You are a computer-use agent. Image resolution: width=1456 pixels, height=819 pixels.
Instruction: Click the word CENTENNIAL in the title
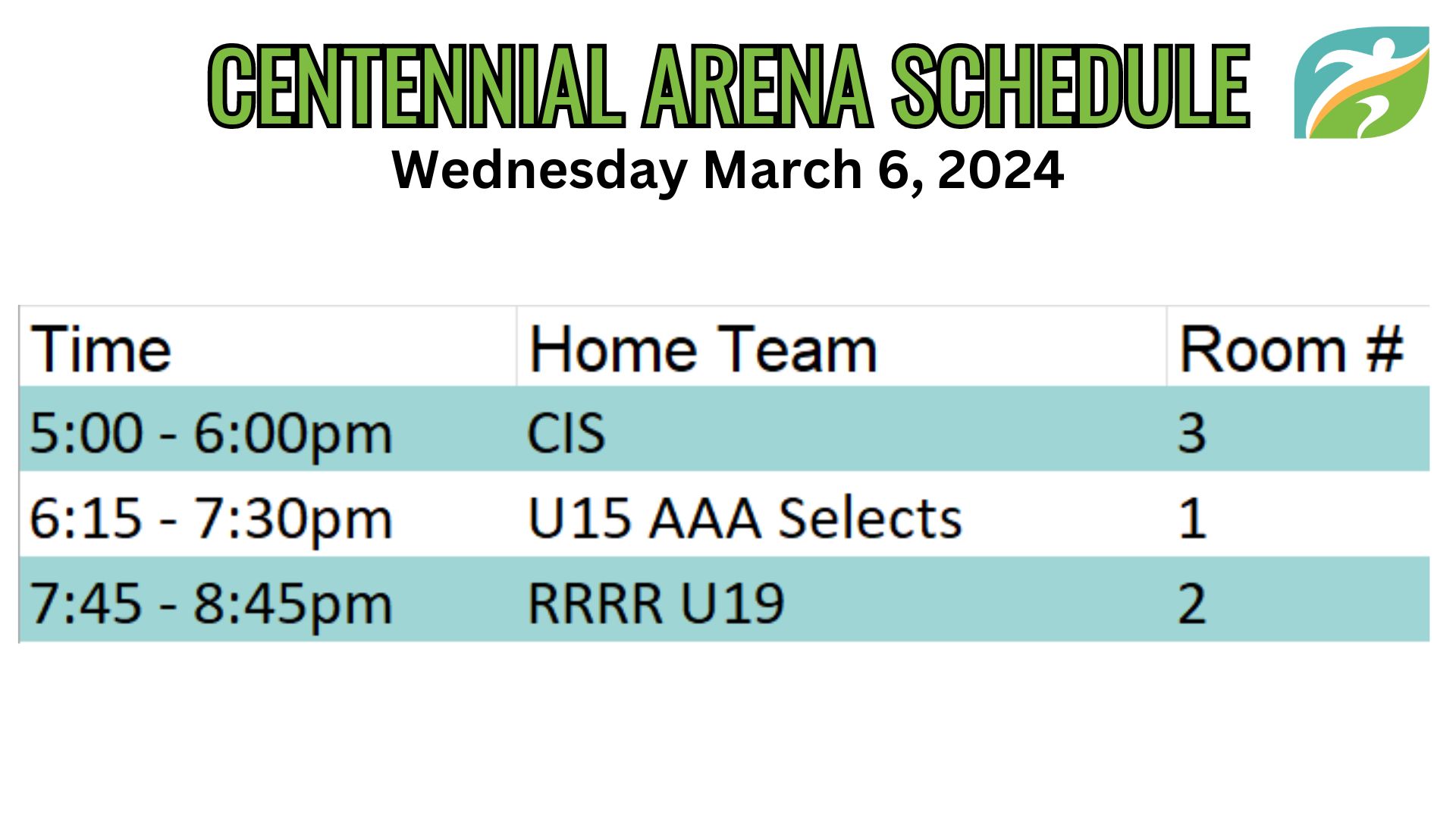point(416,86)
